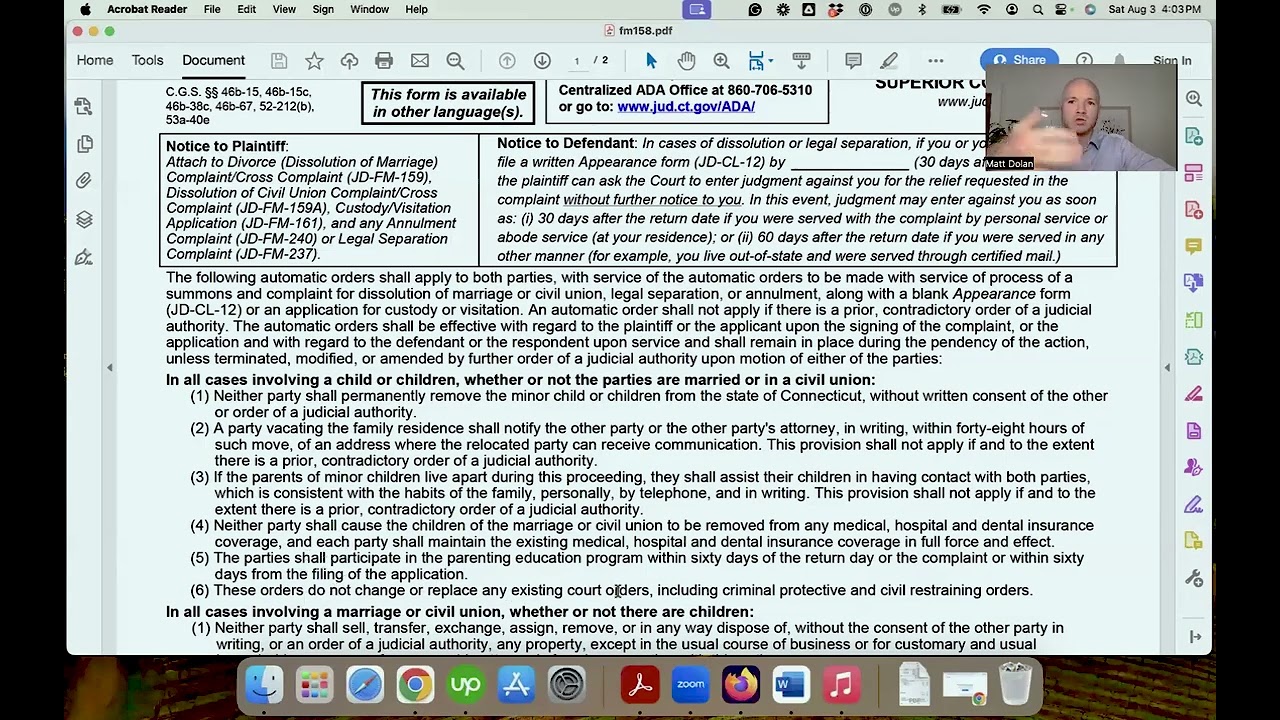Choose the selection arrow tool
Viewport: 1280px width, 720px height.
tap(651, 61)
